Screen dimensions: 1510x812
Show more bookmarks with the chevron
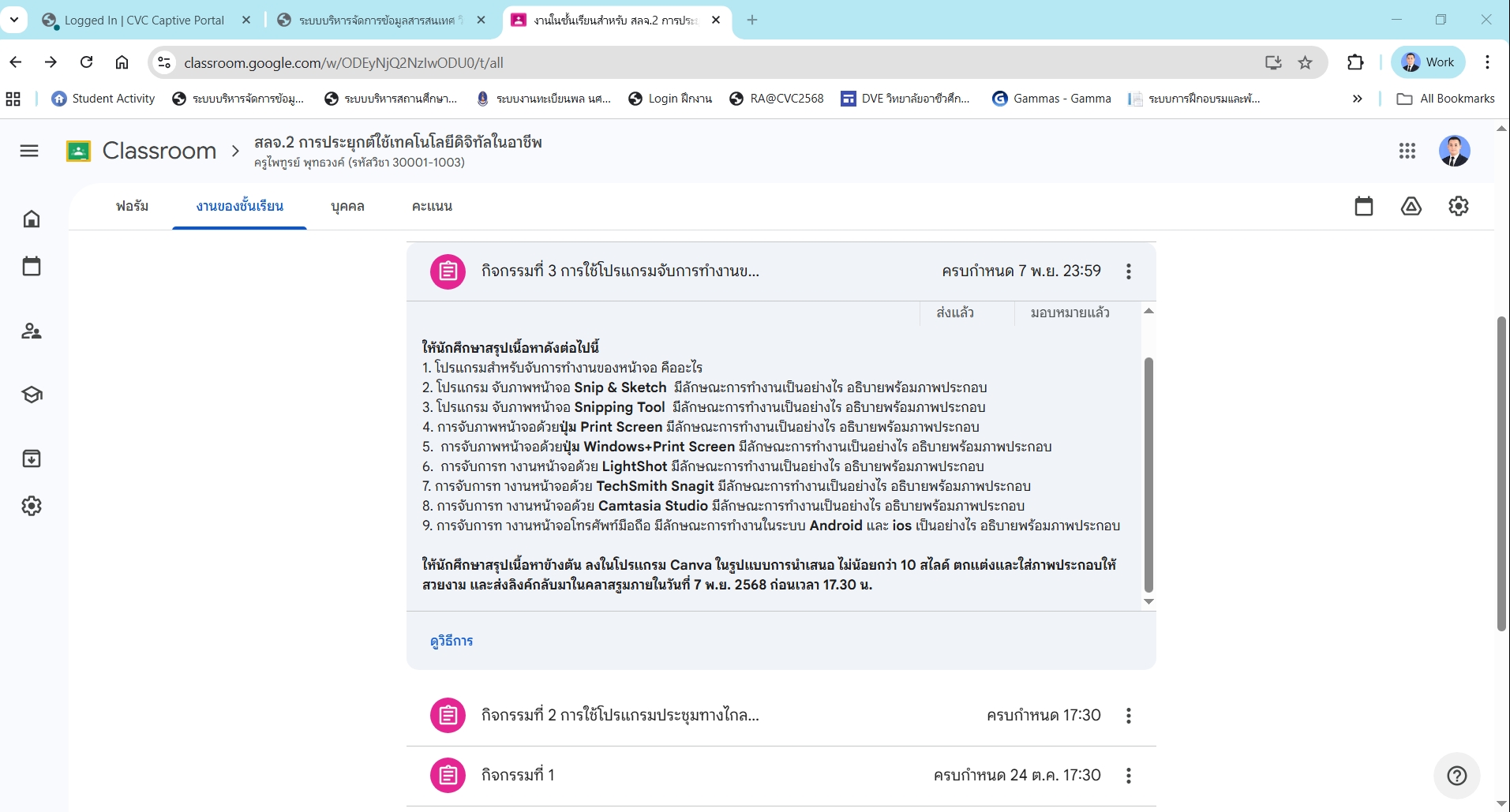(1357, 99)
